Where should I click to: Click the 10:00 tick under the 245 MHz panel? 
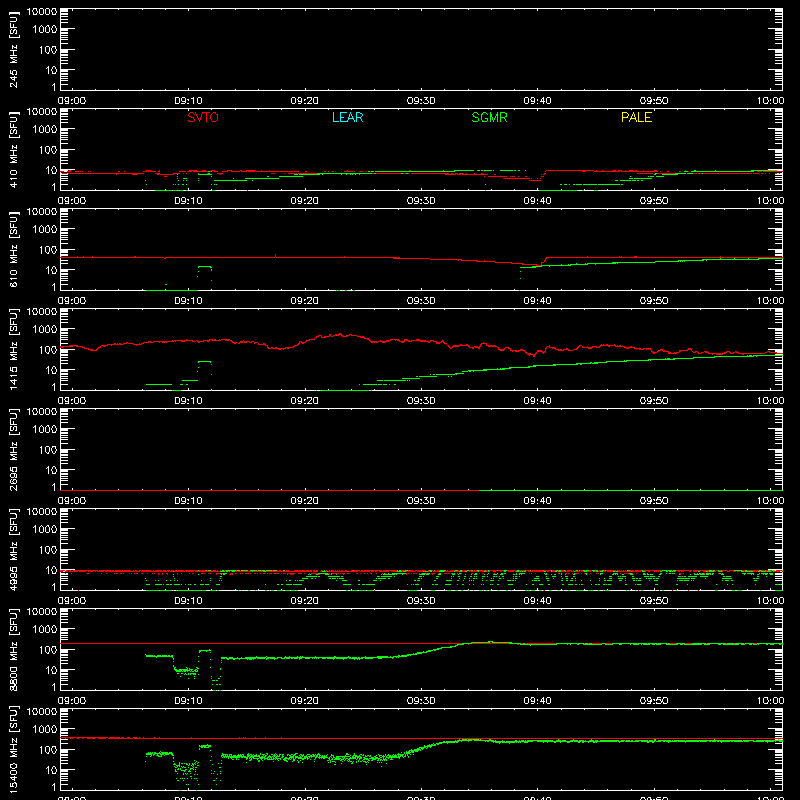click(770, 101)
